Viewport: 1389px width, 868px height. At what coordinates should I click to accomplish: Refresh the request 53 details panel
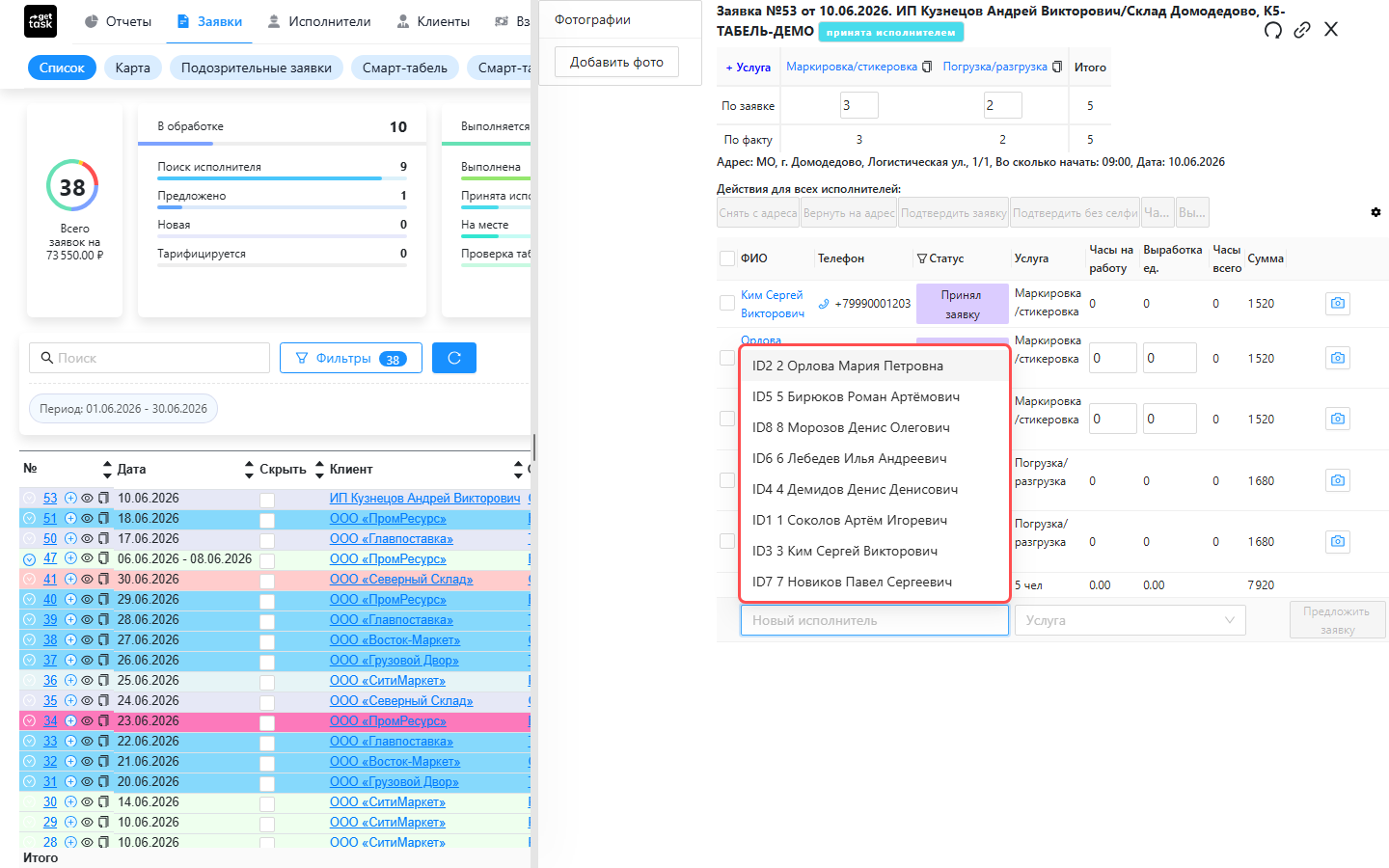click(1273, 30)
